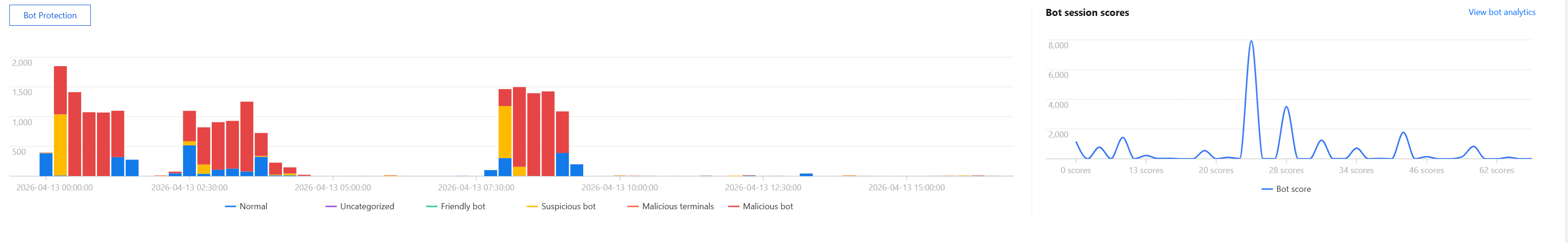This screenshot has height=243, width=1568.
Task: Toggle the Friendly bot legend series
Action: 456,206
